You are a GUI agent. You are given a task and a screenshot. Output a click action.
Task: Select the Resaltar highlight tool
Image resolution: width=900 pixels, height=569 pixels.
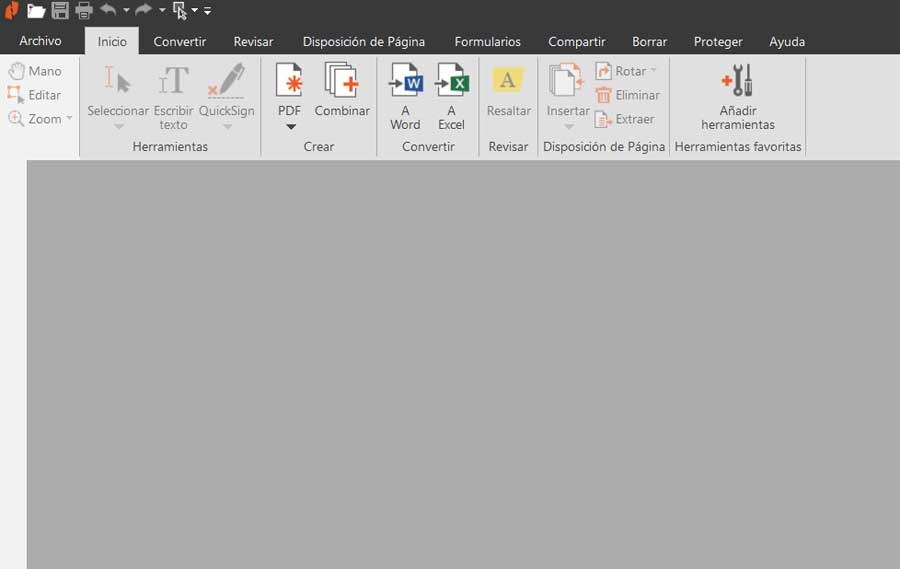[x=508, y=90]
